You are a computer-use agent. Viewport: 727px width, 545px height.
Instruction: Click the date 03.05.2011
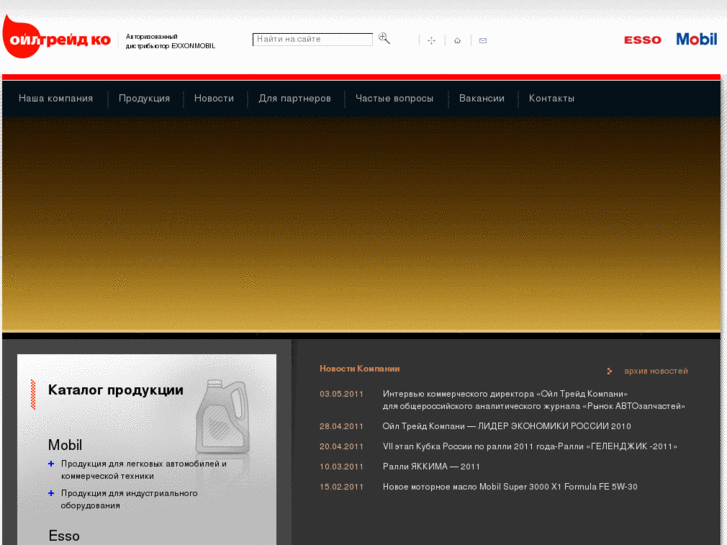point(341,394)
